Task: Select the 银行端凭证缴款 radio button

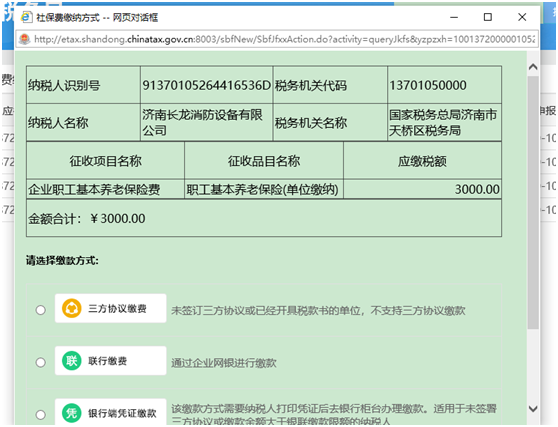Action: [x=41, y=415]
